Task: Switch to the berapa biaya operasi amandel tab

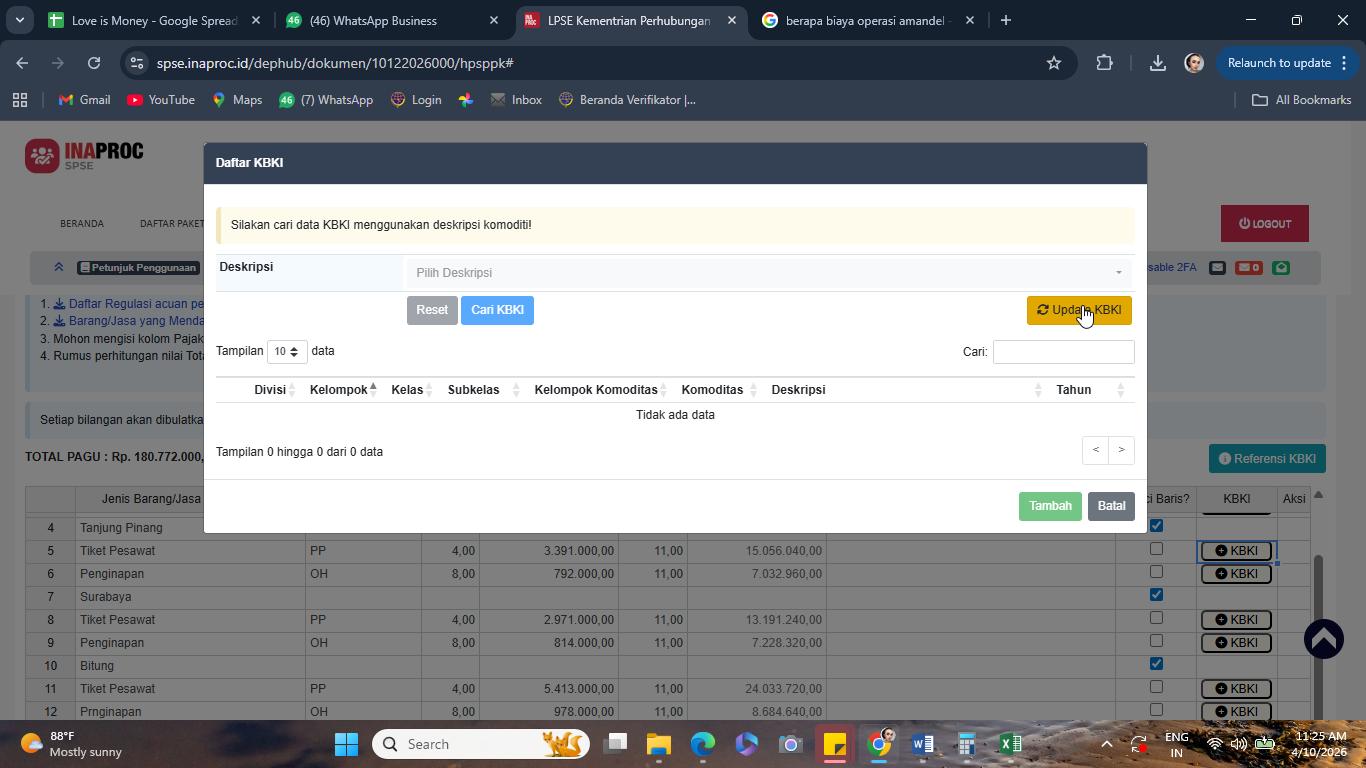Action: [x=868, y=20]
